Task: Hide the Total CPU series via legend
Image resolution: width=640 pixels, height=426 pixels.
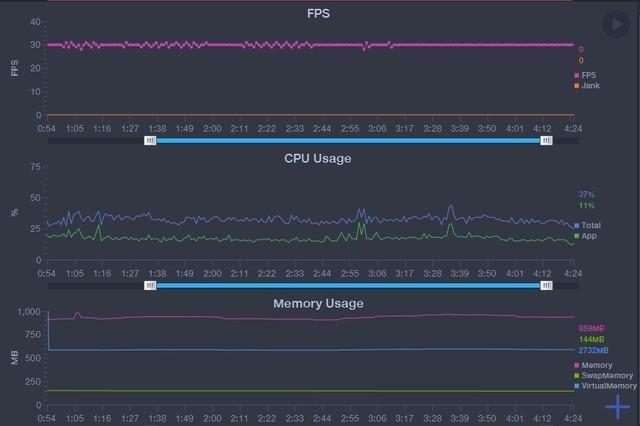Action: coord(588,225)
